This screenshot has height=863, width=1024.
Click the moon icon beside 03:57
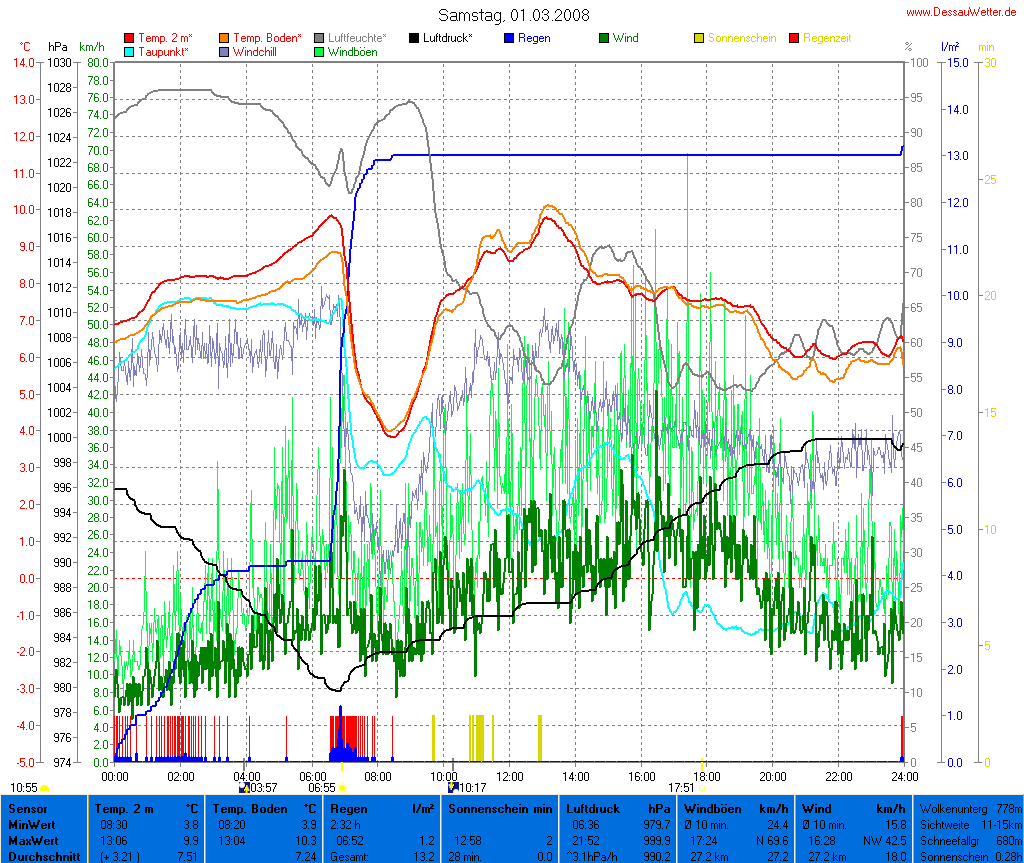(243, 788)
